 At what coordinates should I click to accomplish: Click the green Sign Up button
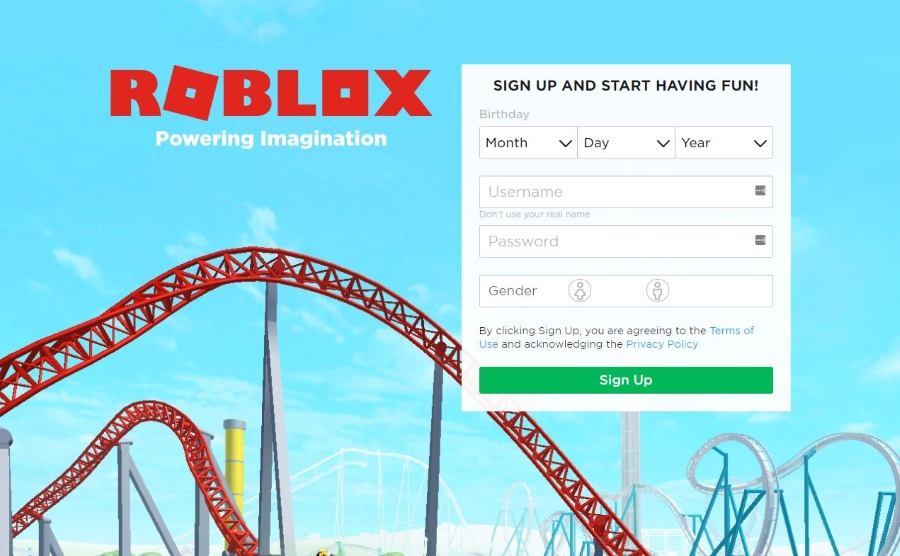(626, 380)
